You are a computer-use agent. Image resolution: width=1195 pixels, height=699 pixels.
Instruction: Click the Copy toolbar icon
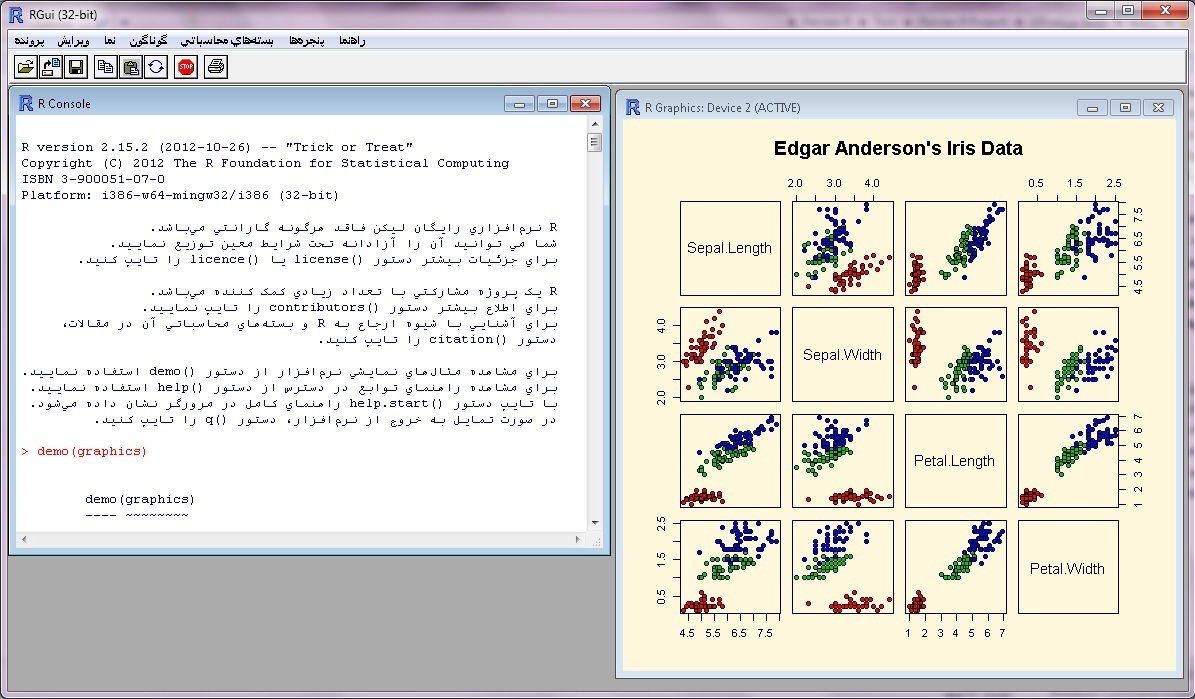coord(105,67)
